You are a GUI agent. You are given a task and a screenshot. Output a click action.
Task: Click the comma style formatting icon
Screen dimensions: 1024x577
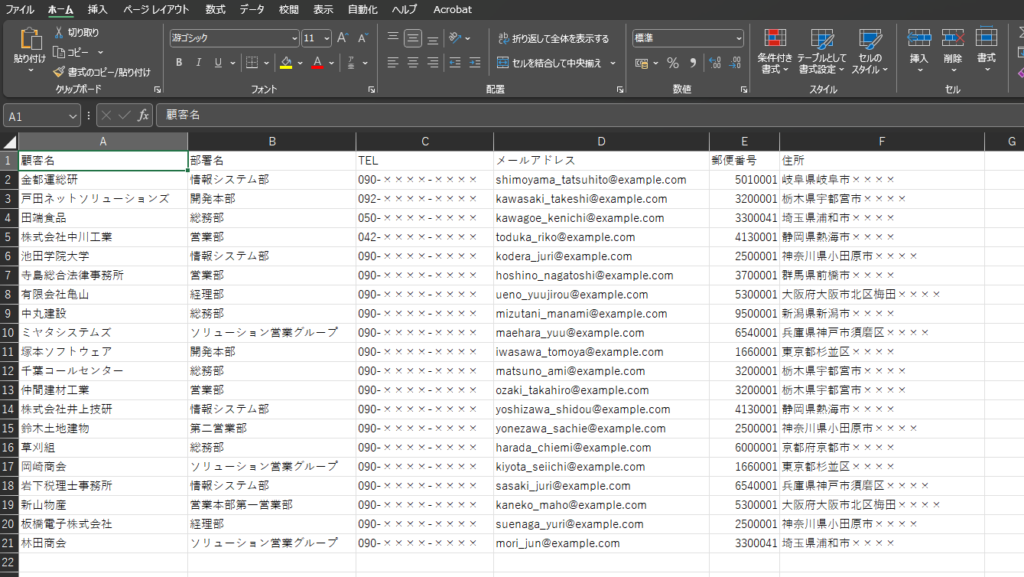(x=693, y=63)
